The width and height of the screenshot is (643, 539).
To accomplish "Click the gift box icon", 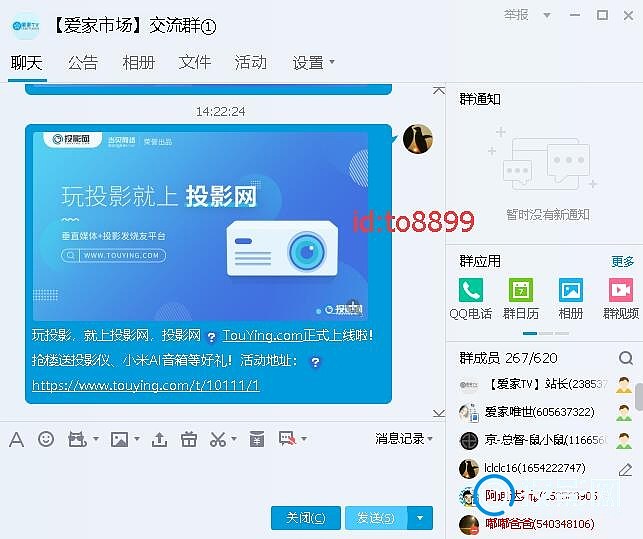I will [x=189, y=439].
